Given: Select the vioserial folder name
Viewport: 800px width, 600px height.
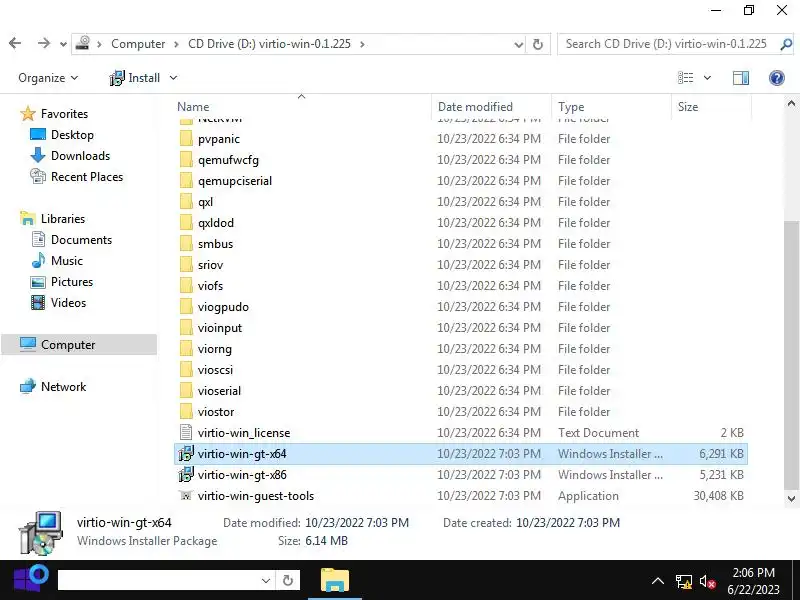Looking at the screenshot, I should tap(219, 391).
